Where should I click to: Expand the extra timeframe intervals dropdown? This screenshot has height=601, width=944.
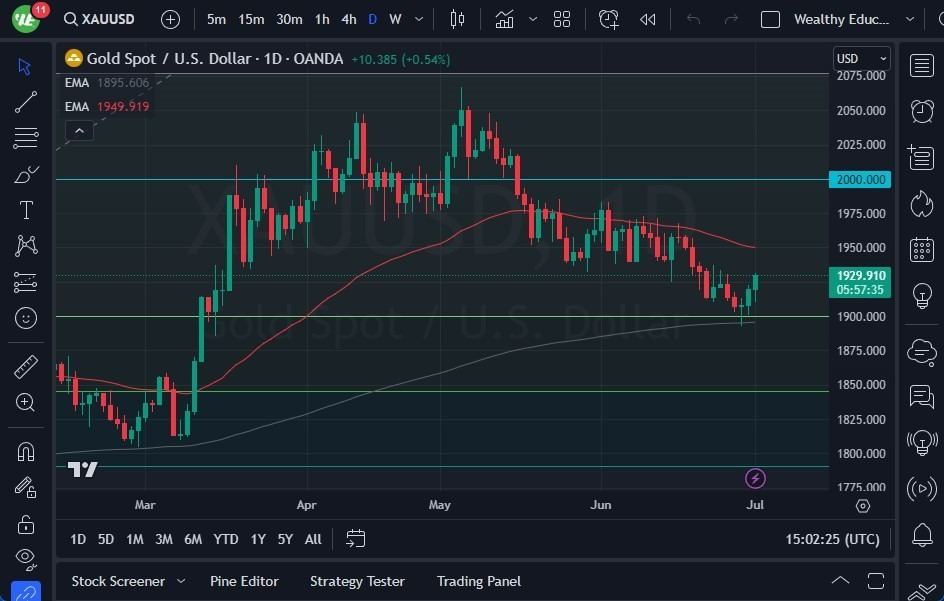(418, 18)
